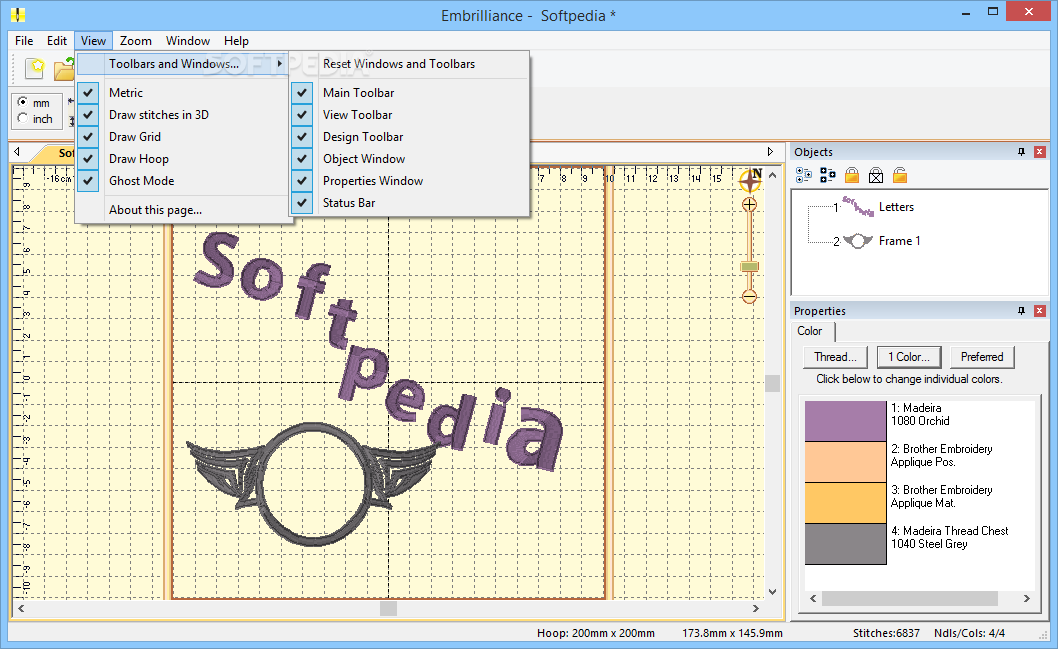Select the 1040 Steel Grey color swatch
The width and height of the screenshot is (1058, 649).
coord(845,544)
